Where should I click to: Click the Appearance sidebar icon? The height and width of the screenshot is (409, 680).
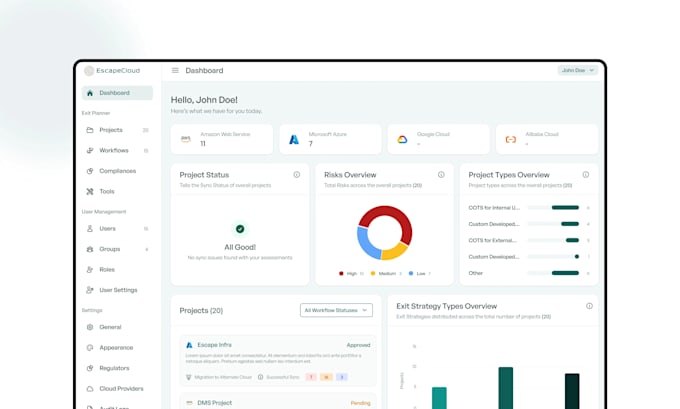coord(90,347)
